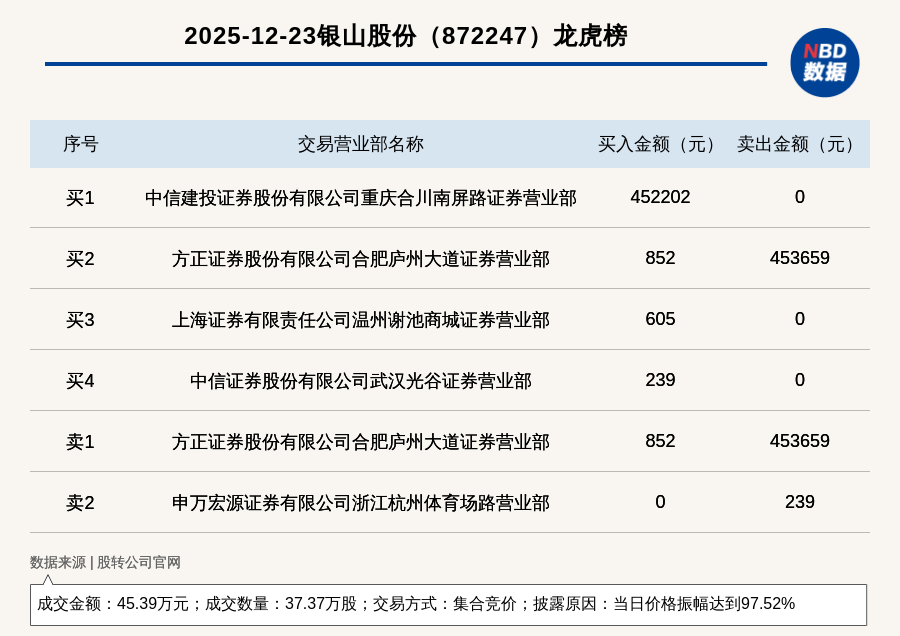
Task: Click the page title 银山股份龙虎榜
Action: pyautogui.click(x=405, y=36)
